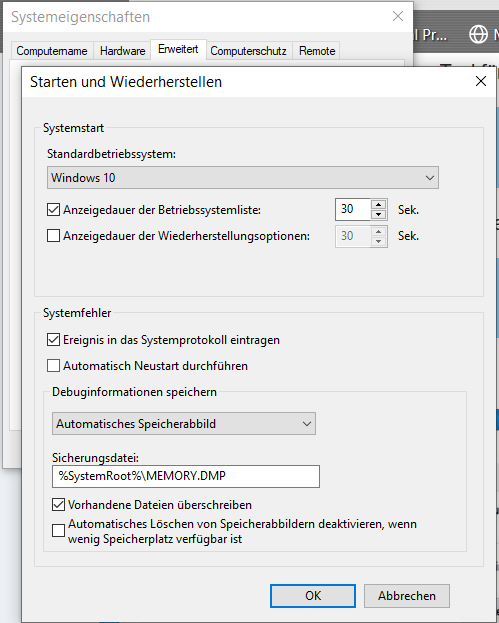The height and width of the screenshot is (623, 499).
Task: Decrease Betriebssystemliste seconds with down arrow
Action: coord(379,215)
